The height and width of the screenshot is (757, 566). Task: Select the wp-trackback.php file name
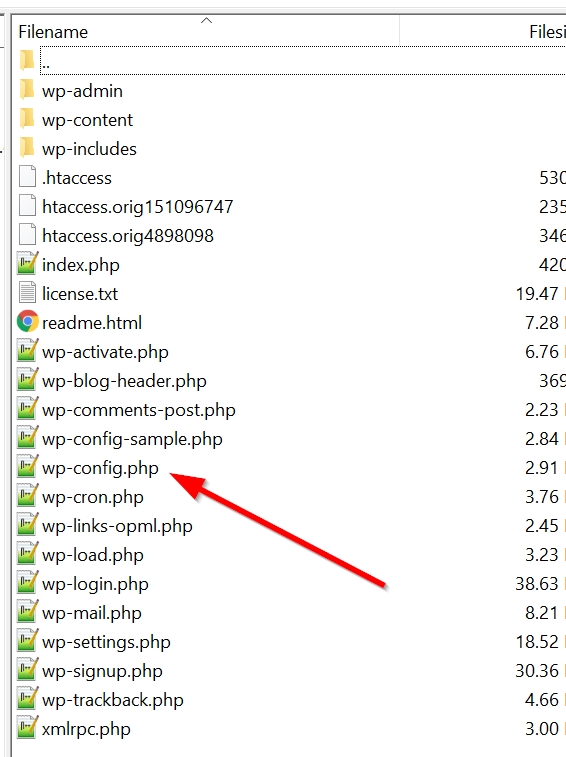click(x=113, y=699)
